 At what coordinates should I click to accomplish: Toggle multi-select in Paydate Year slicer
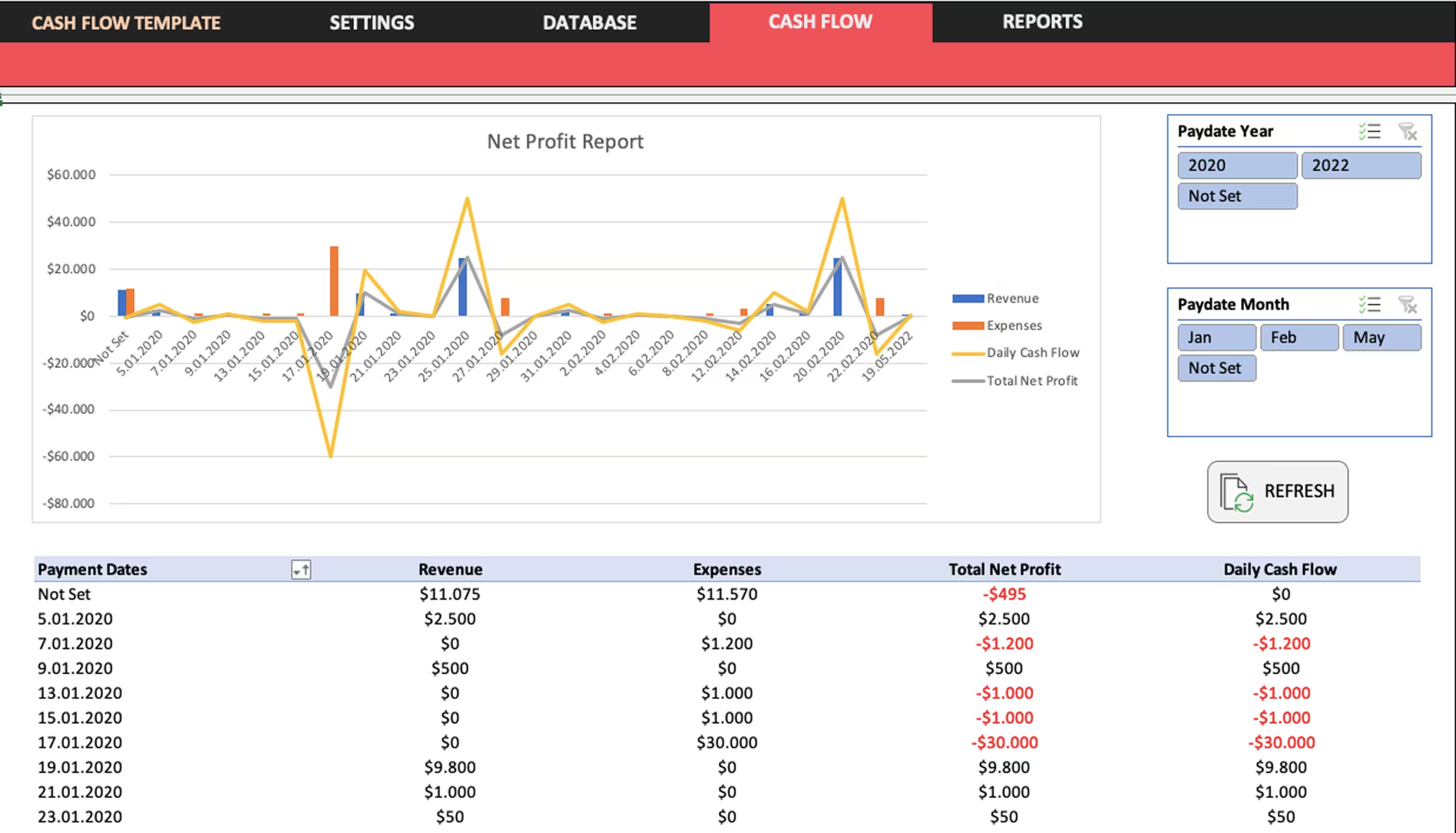[1370, 131]
